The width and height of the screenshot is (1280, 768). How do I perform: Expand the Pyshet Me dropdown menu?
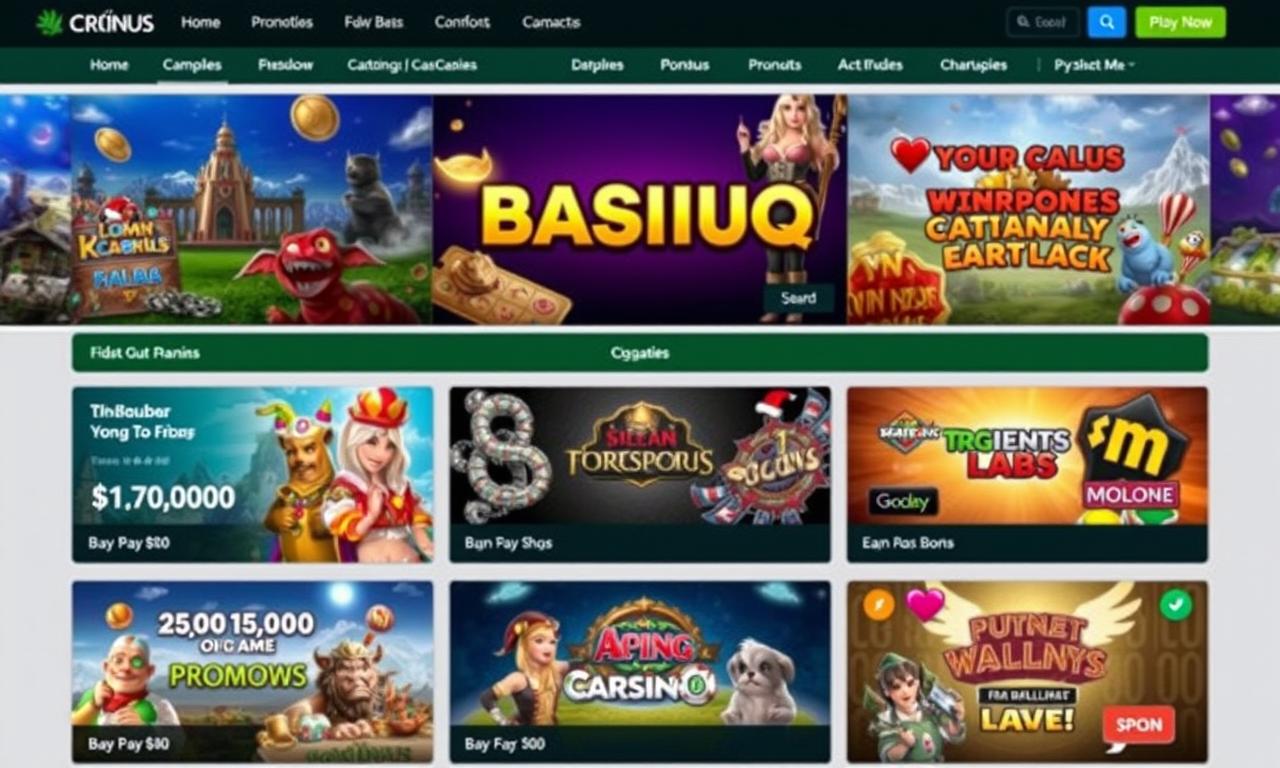click(1095, 65)
